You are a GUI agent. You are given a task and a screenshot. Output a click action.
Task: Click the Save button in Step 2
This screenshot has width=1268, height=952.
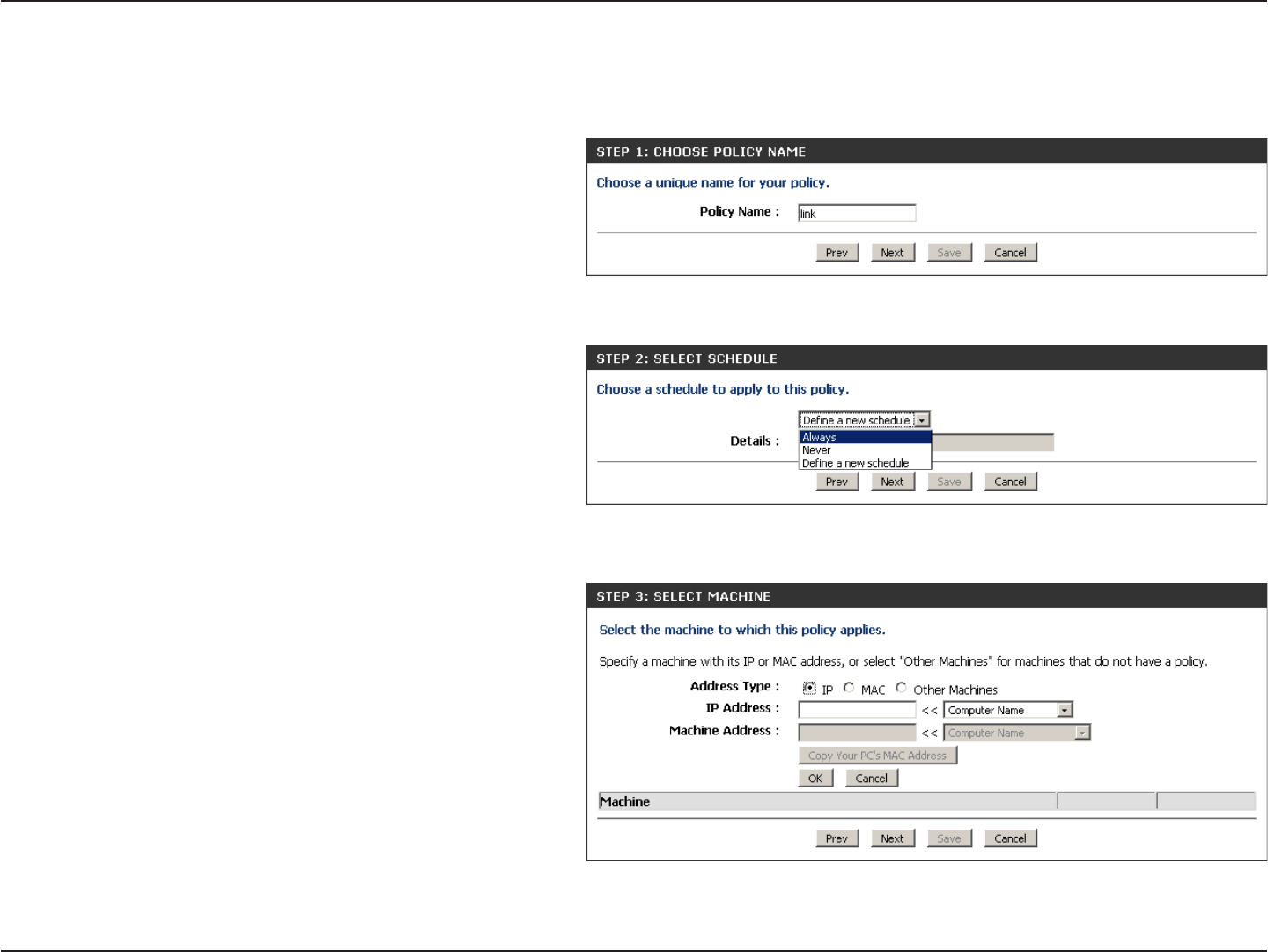point(949,482)
